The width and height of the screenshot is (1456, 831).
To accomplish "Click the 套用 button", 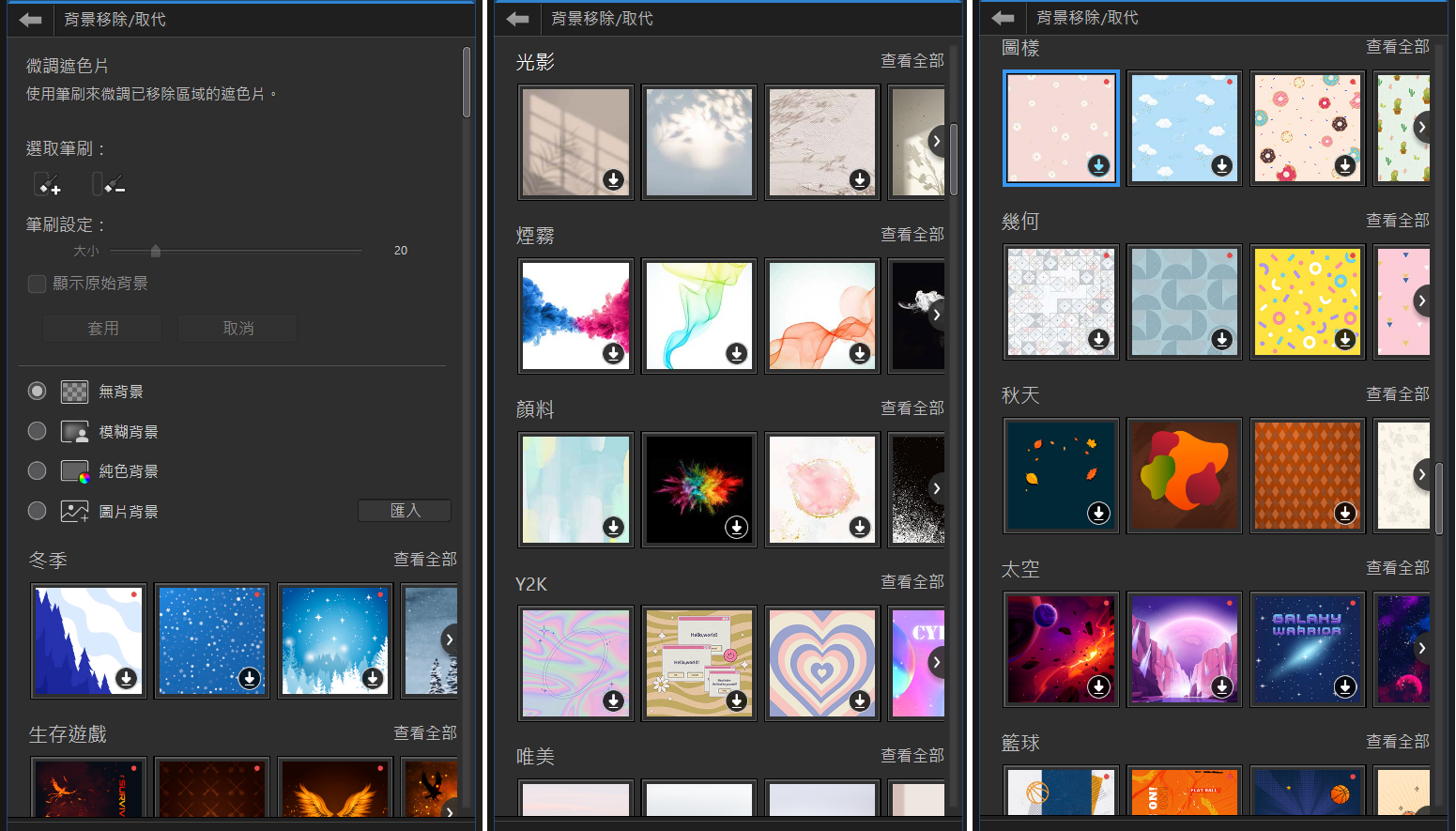I will point(102,329).
